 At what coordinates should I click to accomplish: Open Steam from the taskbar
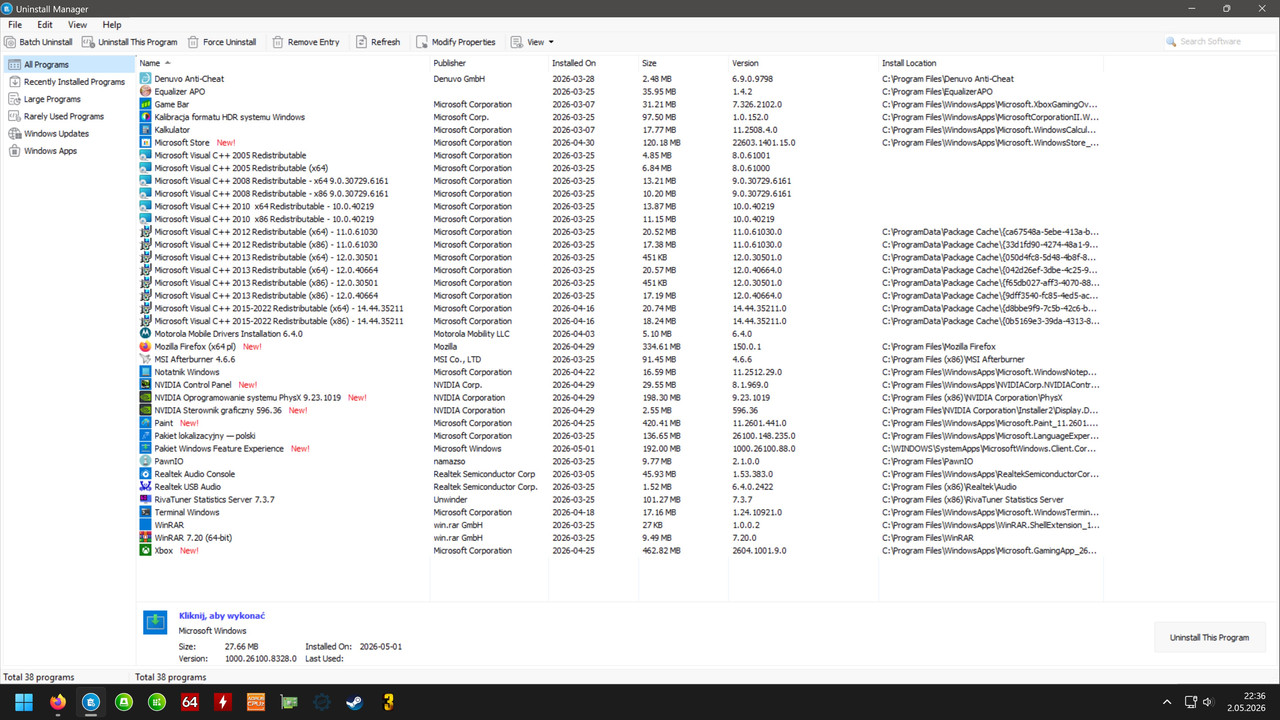click(x=354, y=702)
